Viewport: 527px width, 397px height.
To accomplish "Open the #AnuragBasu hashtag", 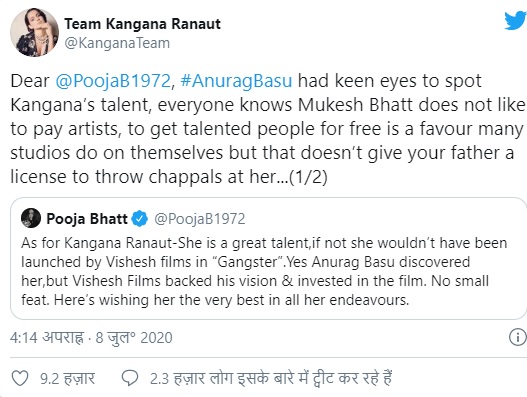I will tap(236, 81).
